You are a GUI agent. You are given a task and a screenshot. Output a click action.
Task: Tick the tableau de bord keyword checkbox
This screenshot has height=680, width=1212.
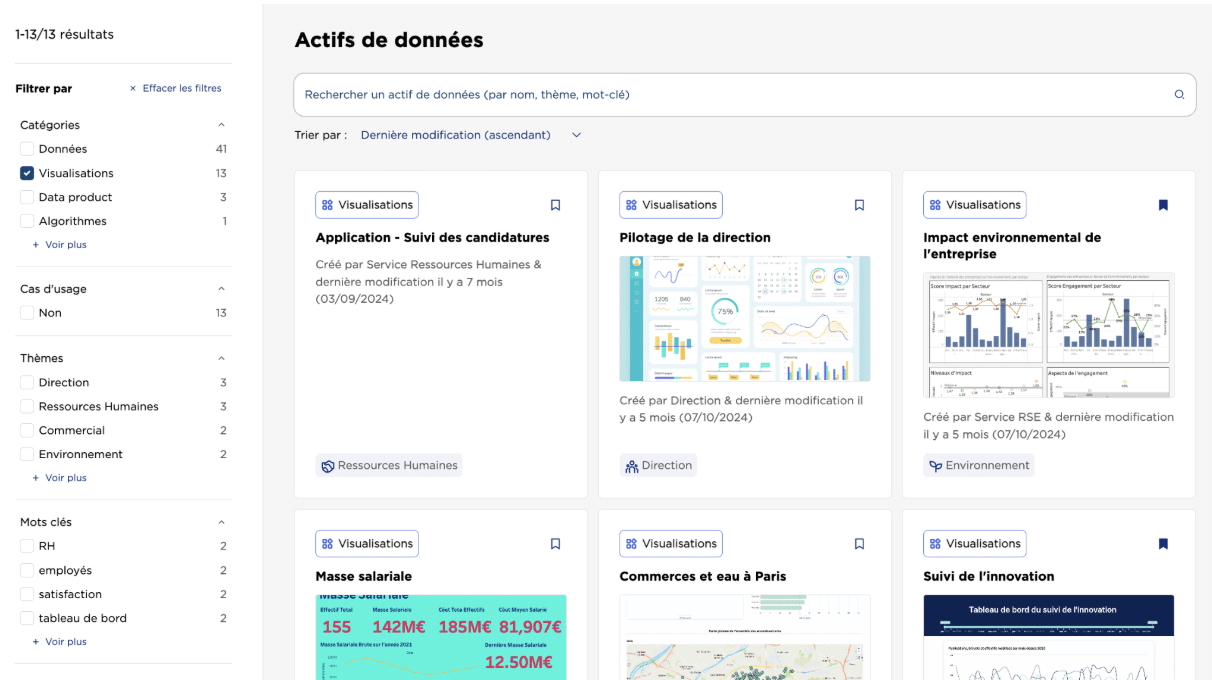pyautogui.click(x=27, y=619)
